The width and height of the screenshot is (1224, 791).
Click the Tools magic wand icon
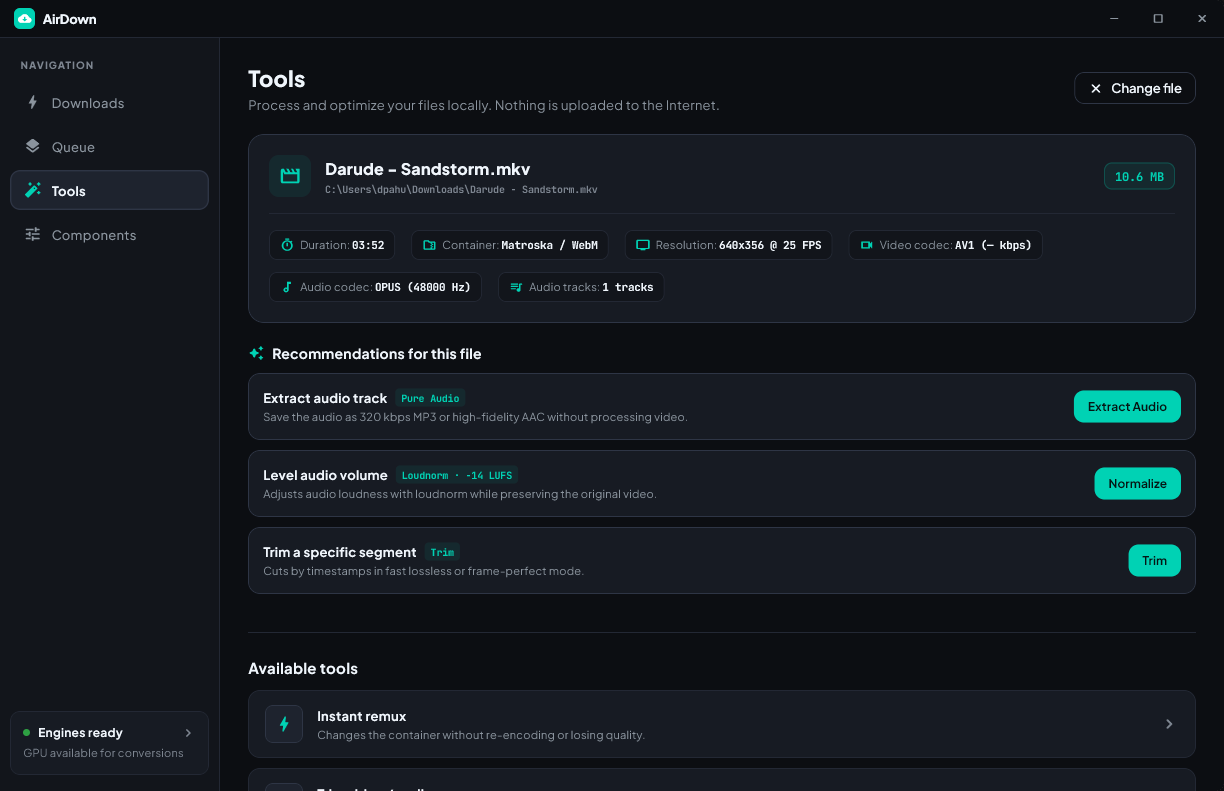pos(33,190)
